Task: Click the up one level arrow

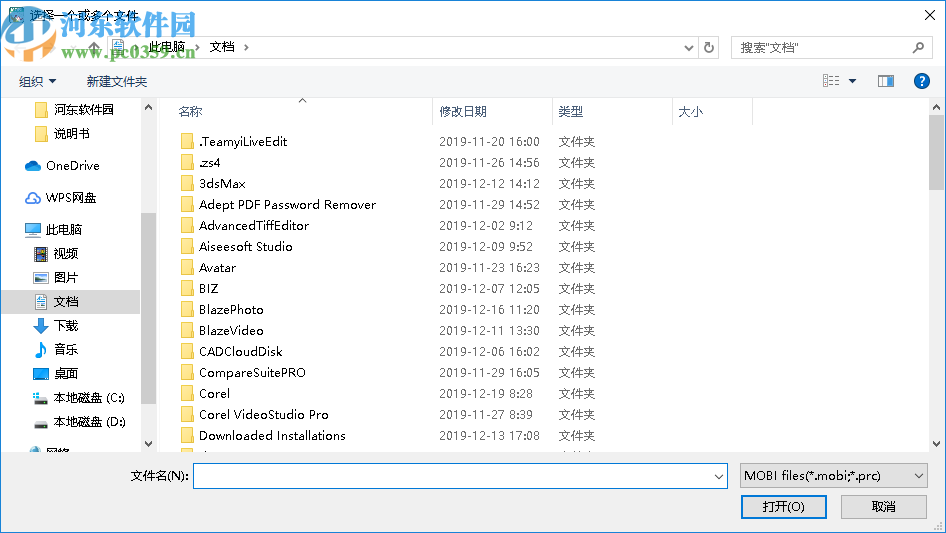Action: (94, 46)
